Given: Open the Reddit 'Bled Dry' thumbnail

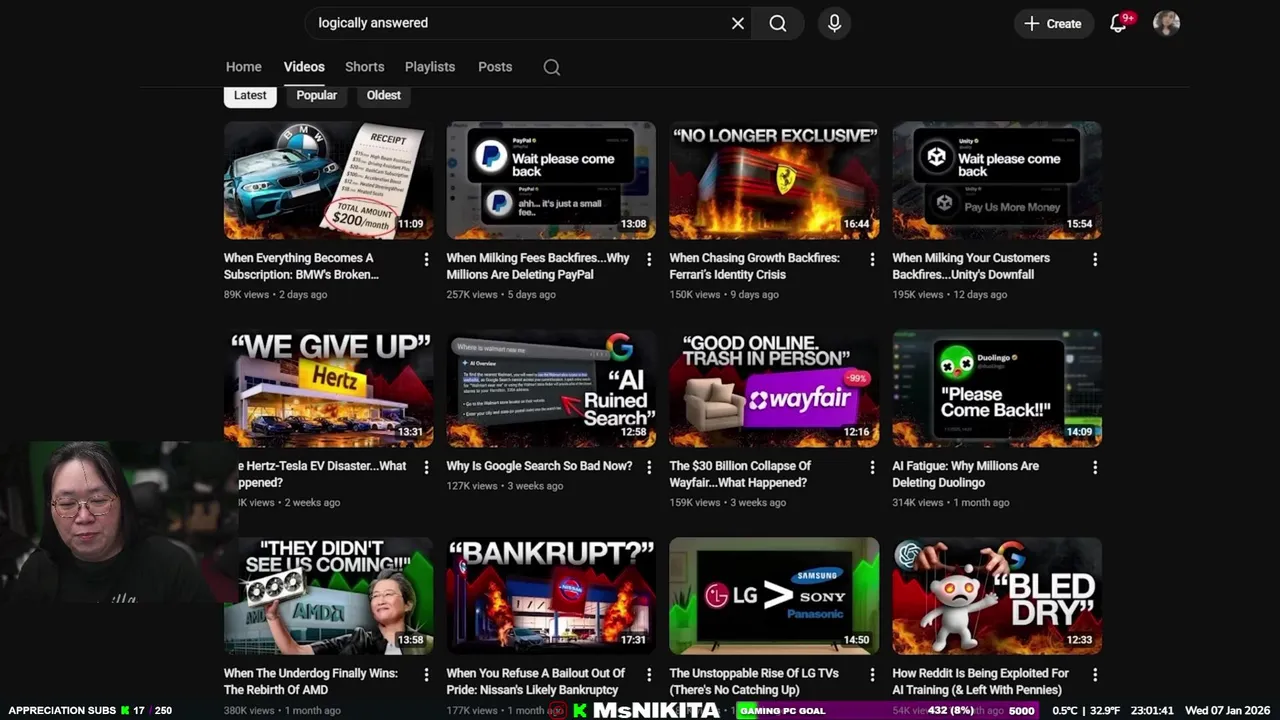Looking at the screenshot, I should pyautogui.click(x=997, y=596).
